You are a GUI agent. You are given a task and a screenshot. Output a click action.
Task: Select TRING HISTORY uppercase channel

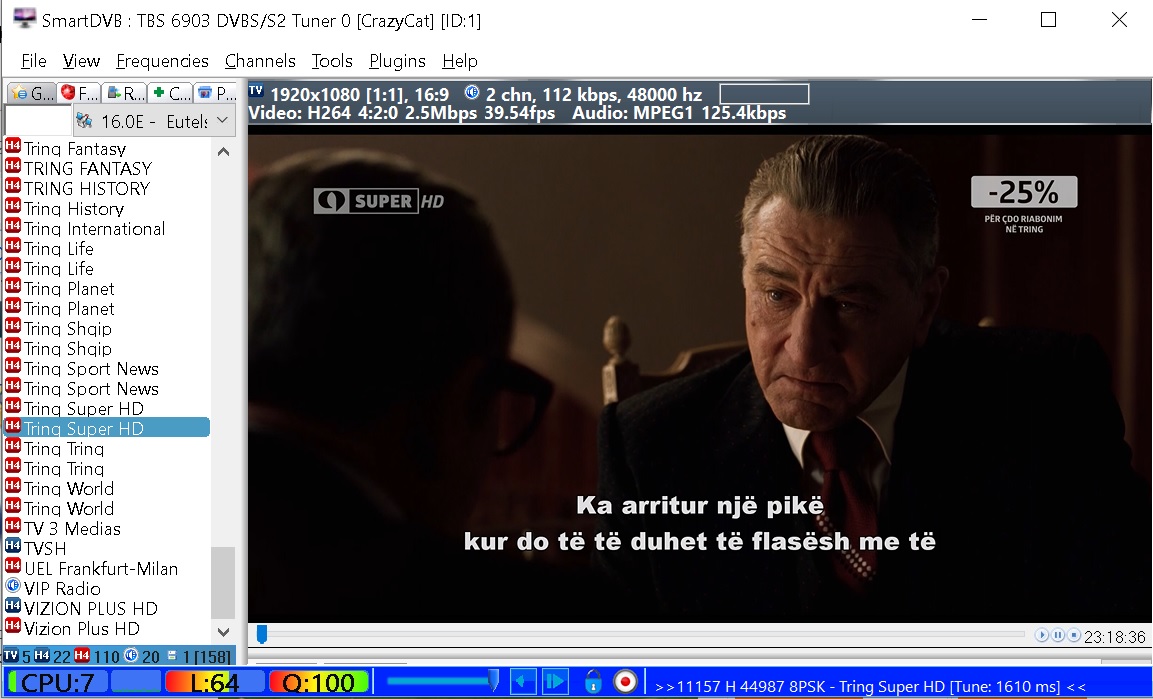(x=87, y=188)
